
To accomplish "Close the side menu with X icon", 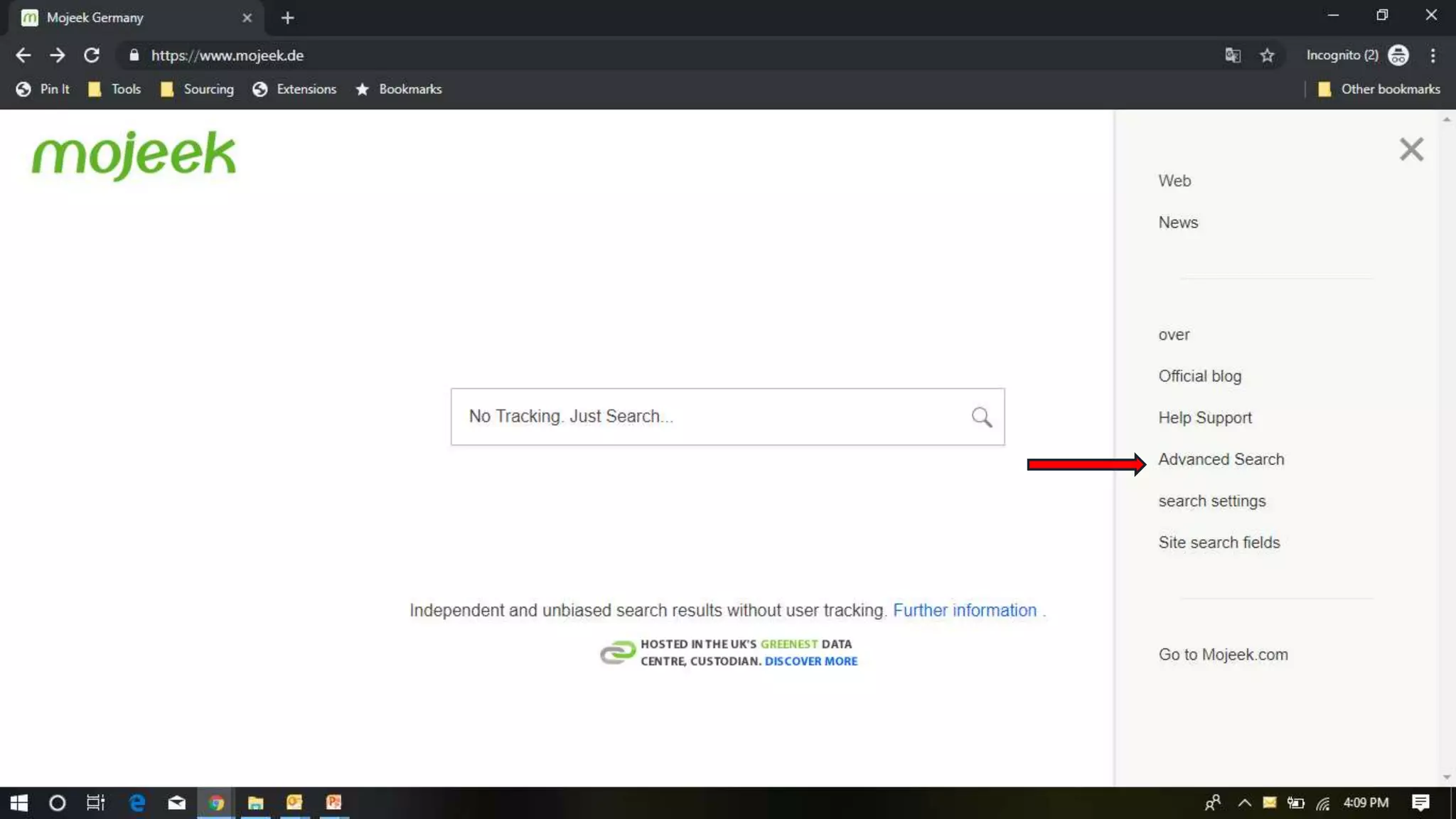I will tap(1410, 149).
